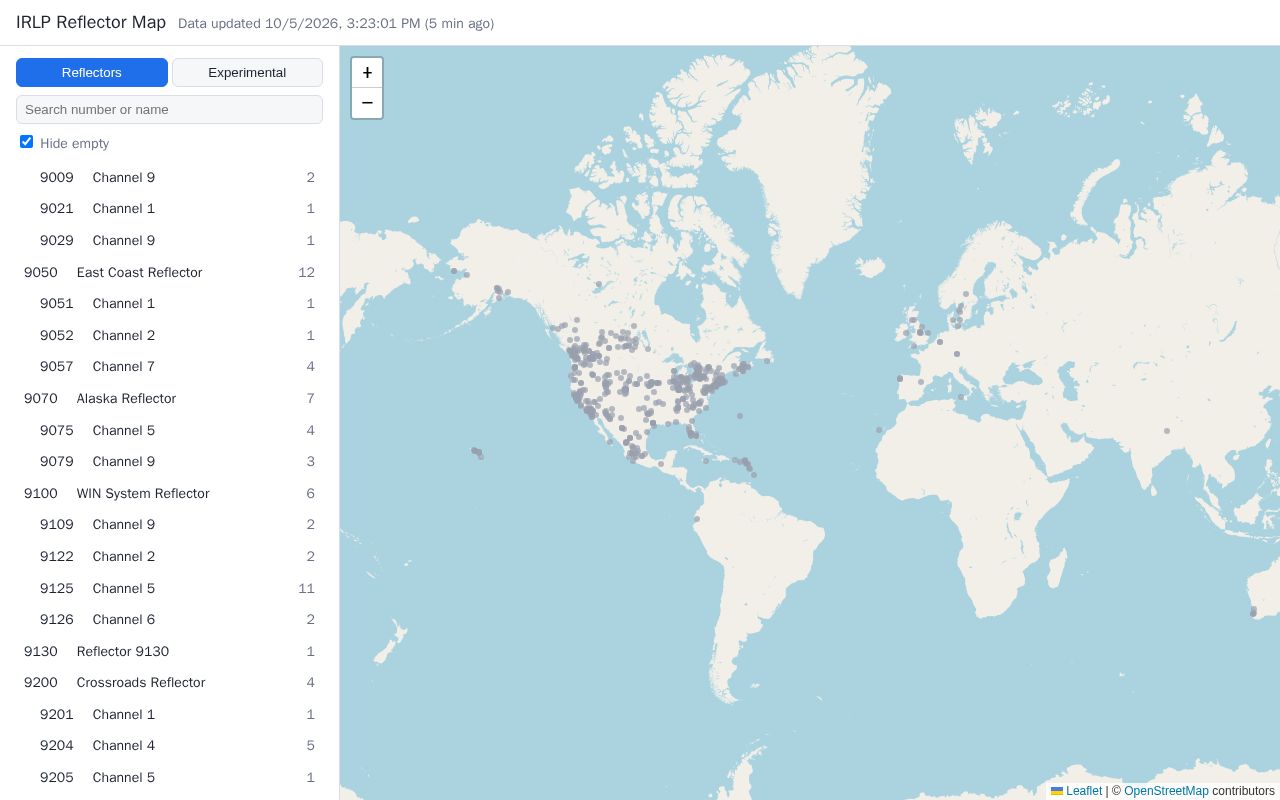Select 9050 East Coast Reflector

coord(169,272)
